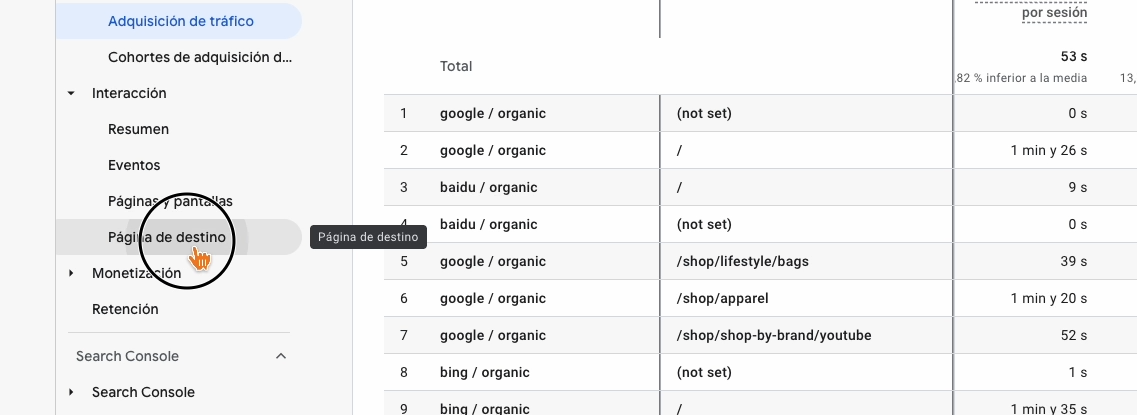Open the Página de destino report

166,237
